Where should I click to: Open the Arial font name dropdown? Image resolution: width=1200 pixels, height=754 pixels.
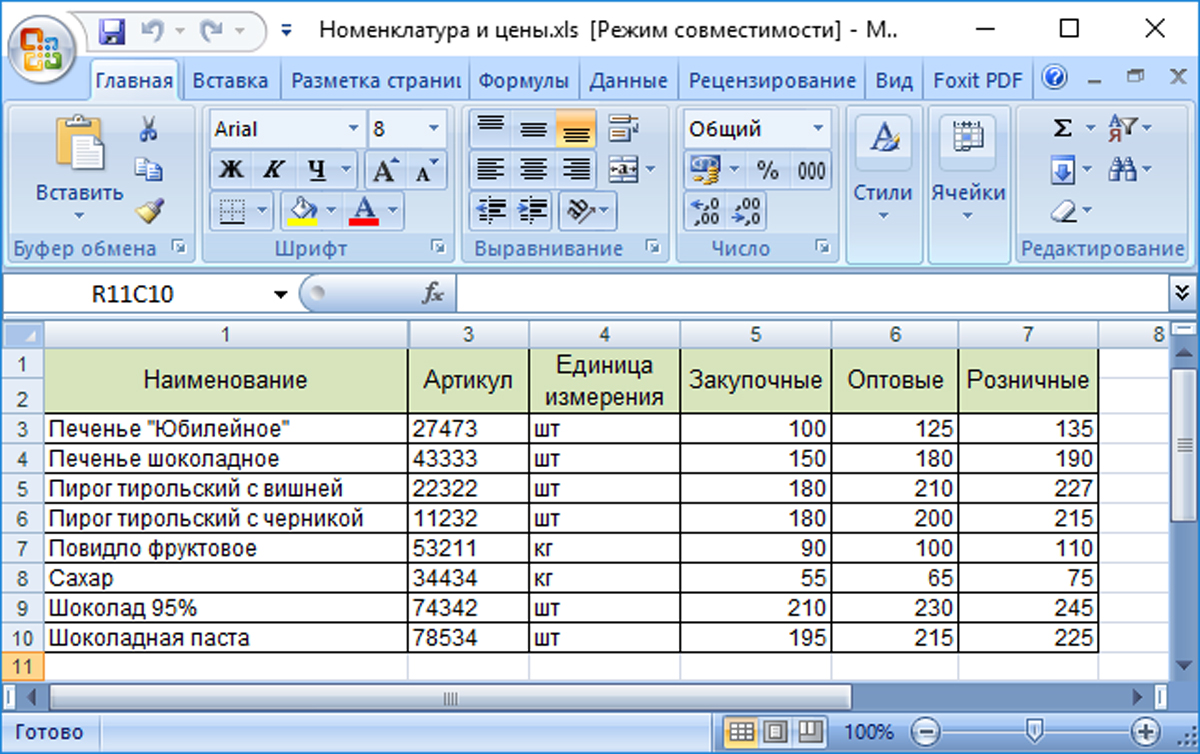point(353,129)
